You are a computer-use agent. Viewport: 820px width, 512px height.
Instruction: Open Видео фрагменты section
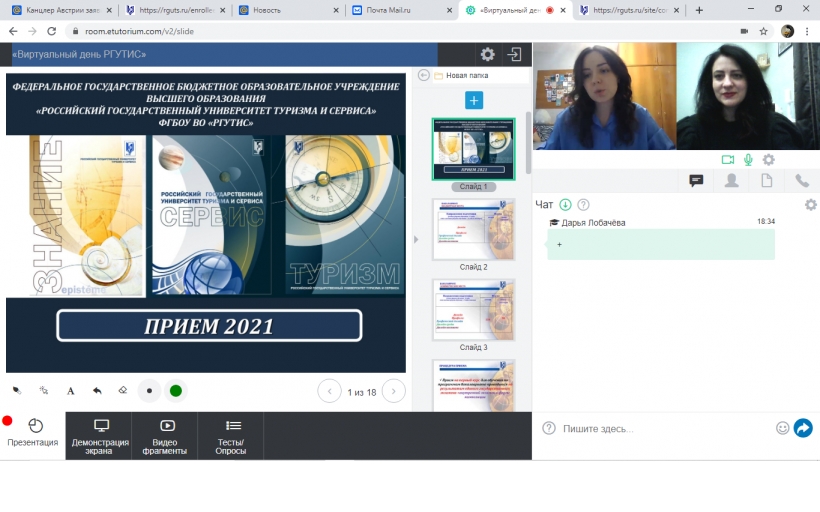coord(165,436)
